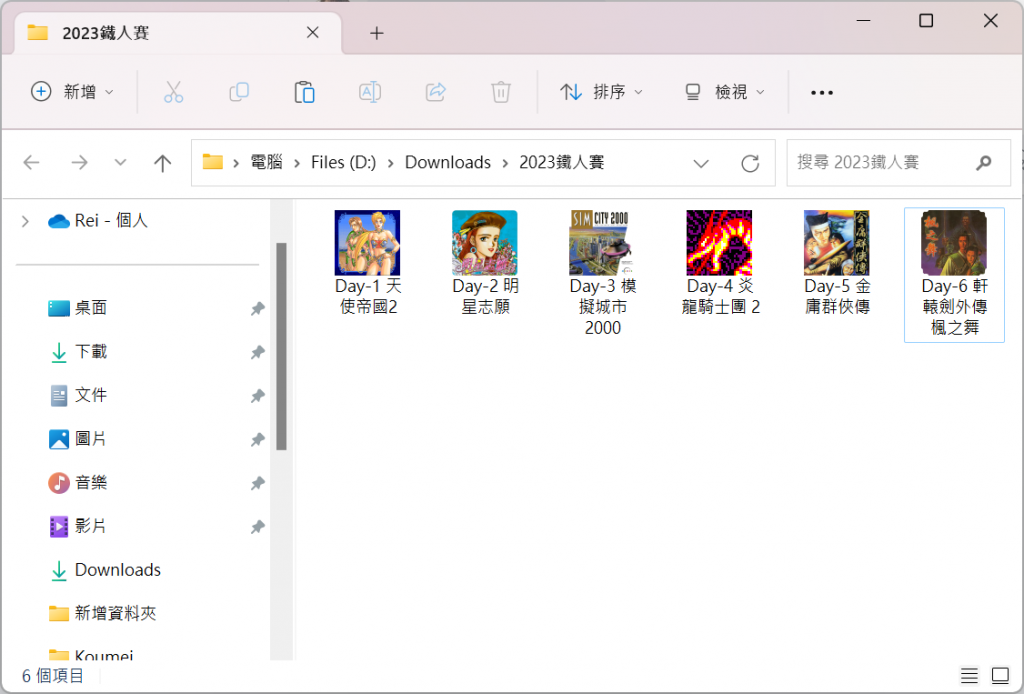Unpin 音樂 using its pin icon

[258, 483]
